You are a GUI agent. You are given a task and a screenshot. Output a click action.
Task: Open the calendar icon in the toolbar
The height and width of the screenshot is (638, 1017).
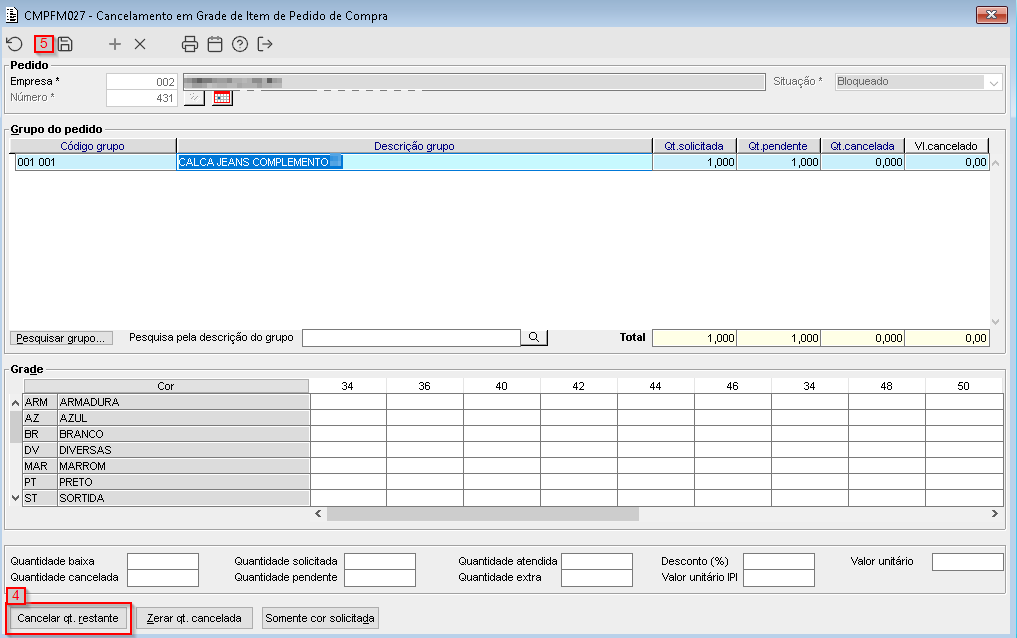(215, 44)
